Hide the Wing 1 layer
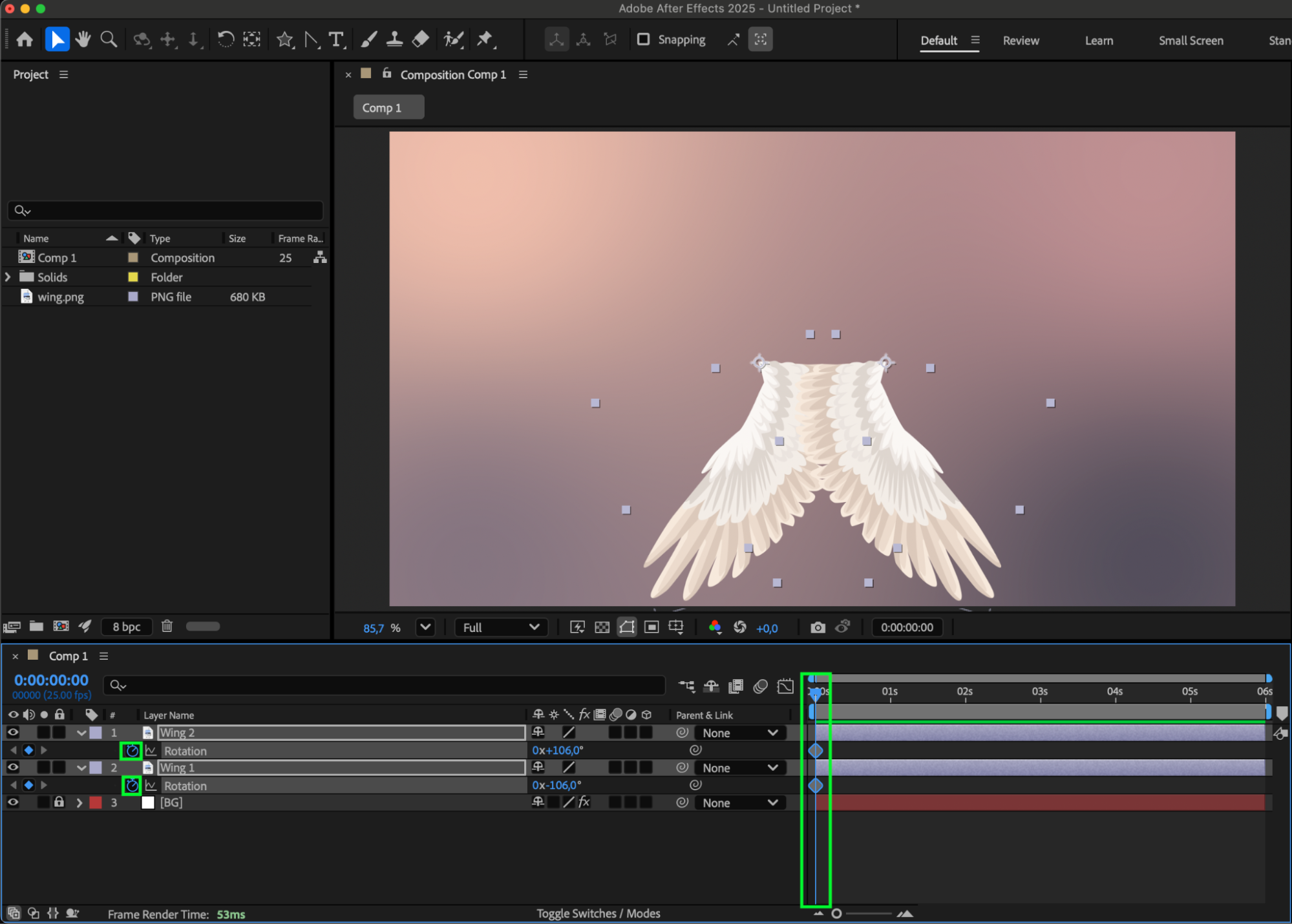 pos(12,768)
